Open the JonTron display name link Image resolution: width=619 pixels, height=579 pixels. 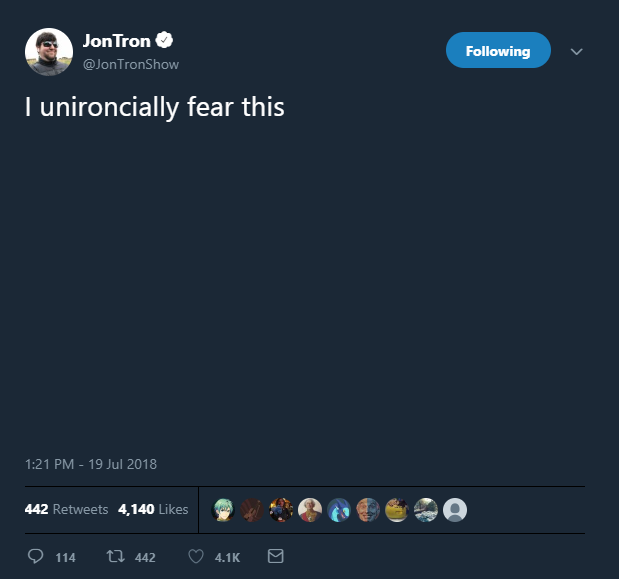(x=117, y=41)
